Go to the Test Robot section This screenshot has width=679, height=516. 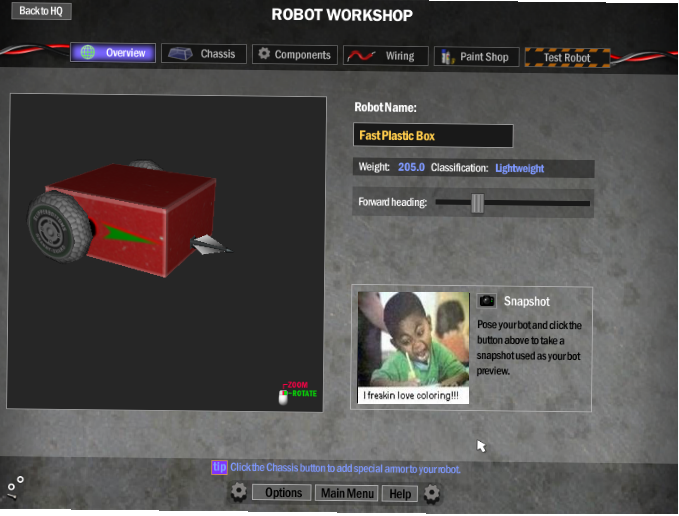click(566, 57)
